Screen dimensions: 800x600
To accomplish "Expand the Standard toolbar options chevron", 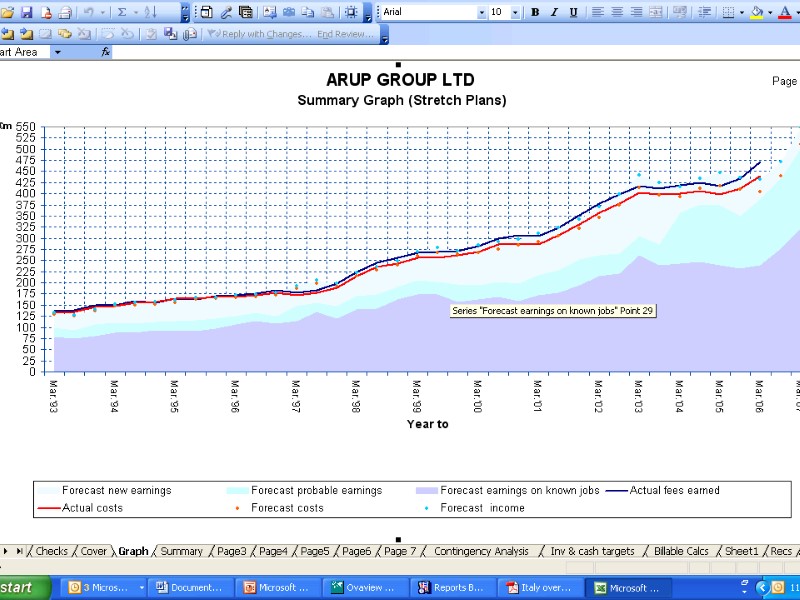I will [185, 13].
